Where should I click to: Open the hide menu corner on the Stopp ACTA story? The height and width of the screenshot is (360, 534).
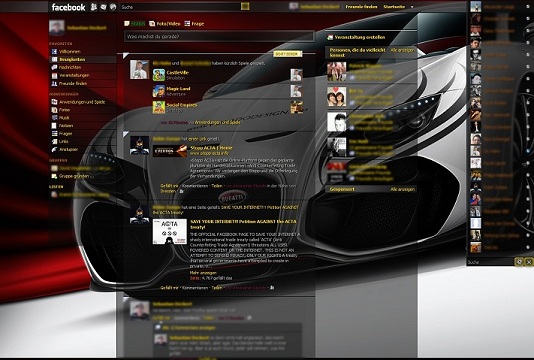(126, 134)
